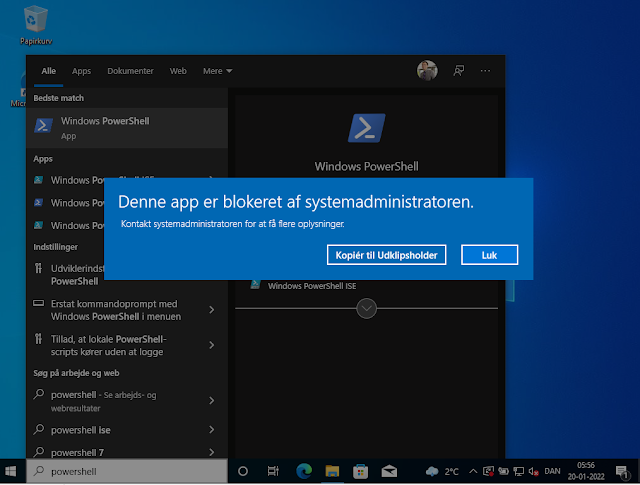This screenshot has height=485, width=640.
Task: Click Windows PowerShell title in preview pane
Action: (366, 167)
